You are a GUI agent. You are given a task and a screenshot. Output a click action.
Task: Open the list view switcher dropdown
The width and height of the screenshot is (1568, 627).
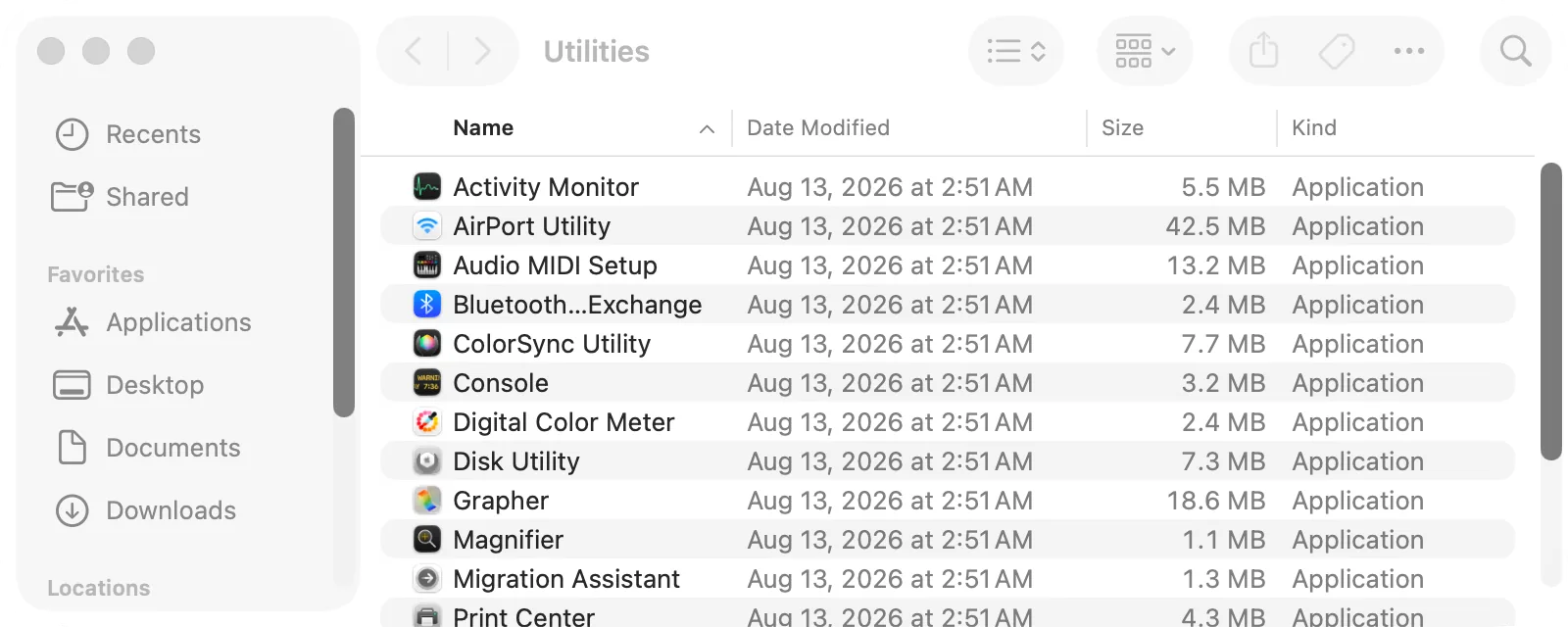pyautogui.click(x=1016, y=51)
